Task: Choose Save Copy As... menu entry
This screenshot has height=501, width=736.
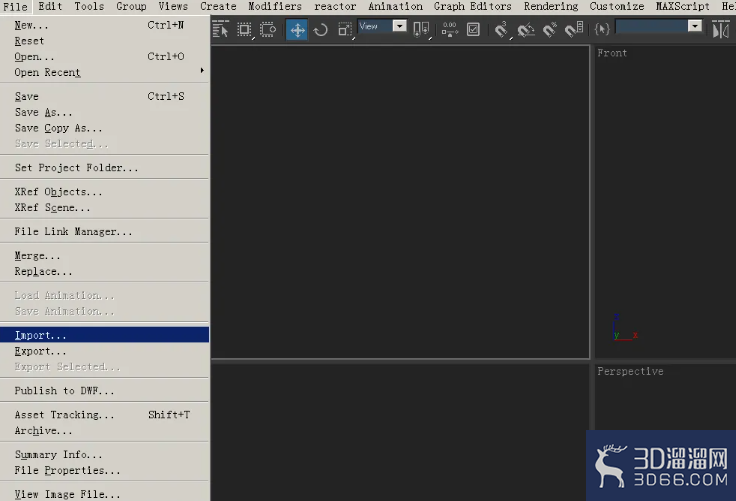Action: point(105,128)
